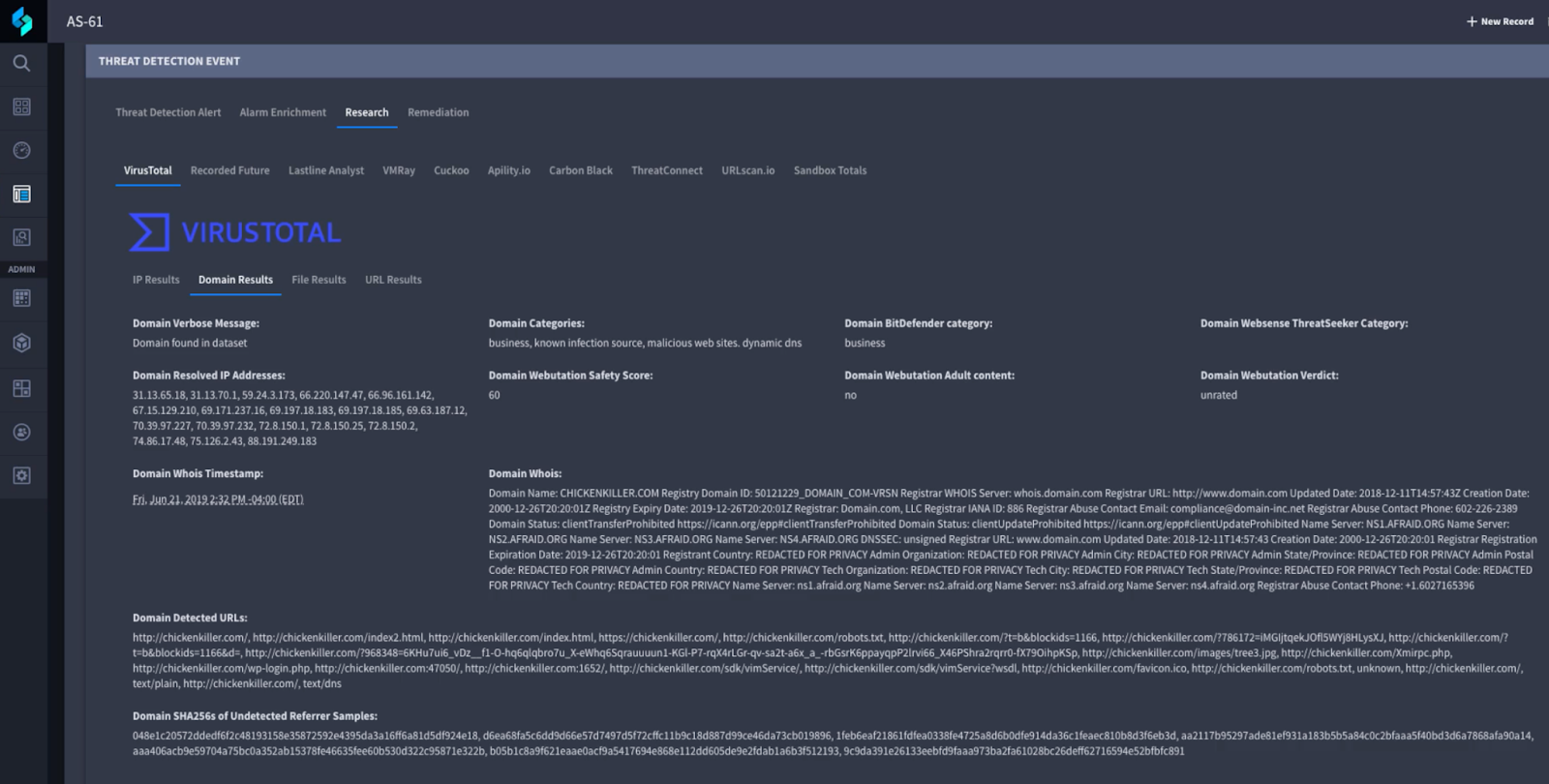Screen dimensions: 1549x784
Task: Click the Swimlane logo icon
Action: point(21,21)
